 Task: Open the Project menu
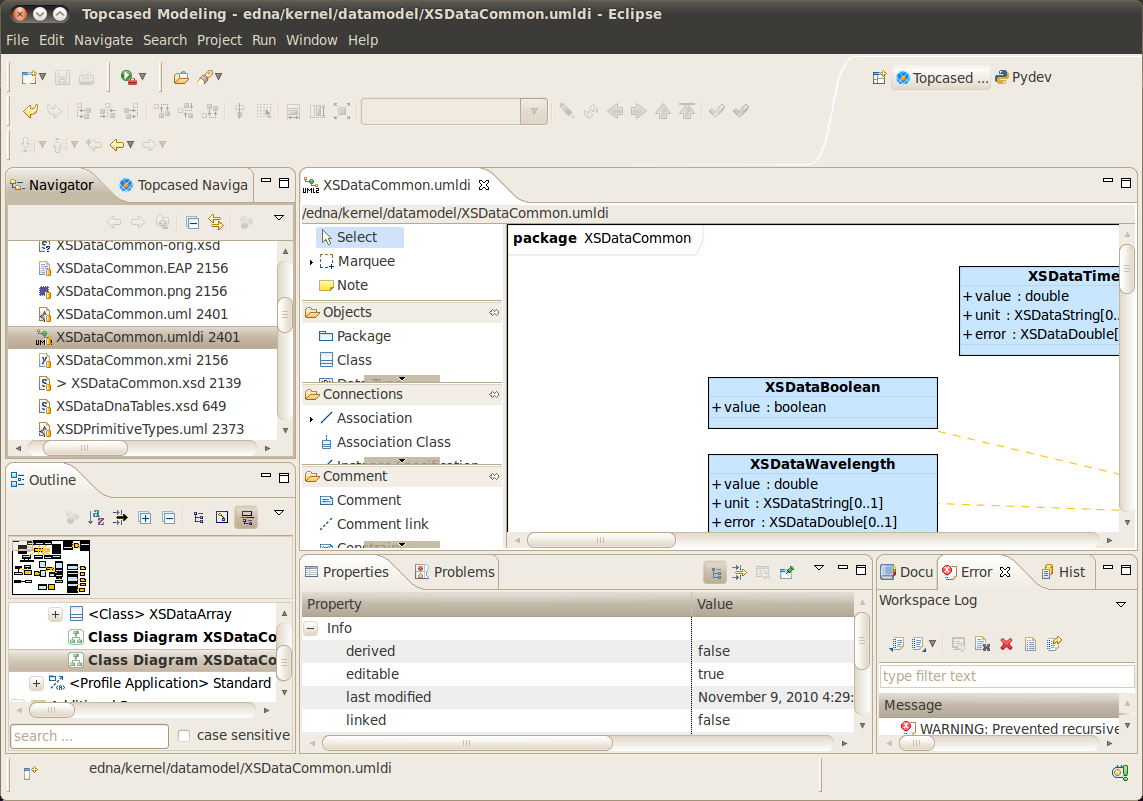[219, 40]
